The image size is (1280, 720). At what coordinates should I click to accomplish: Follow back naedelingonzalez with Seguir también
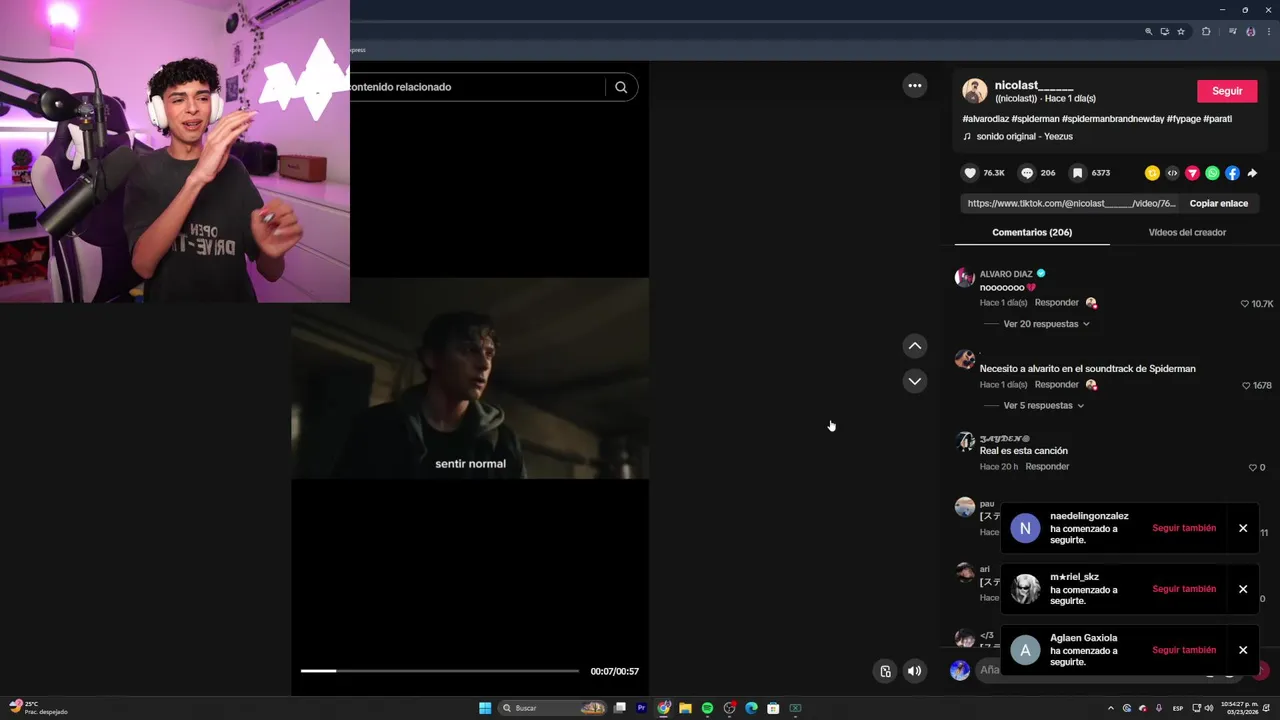coord(1184,528)
